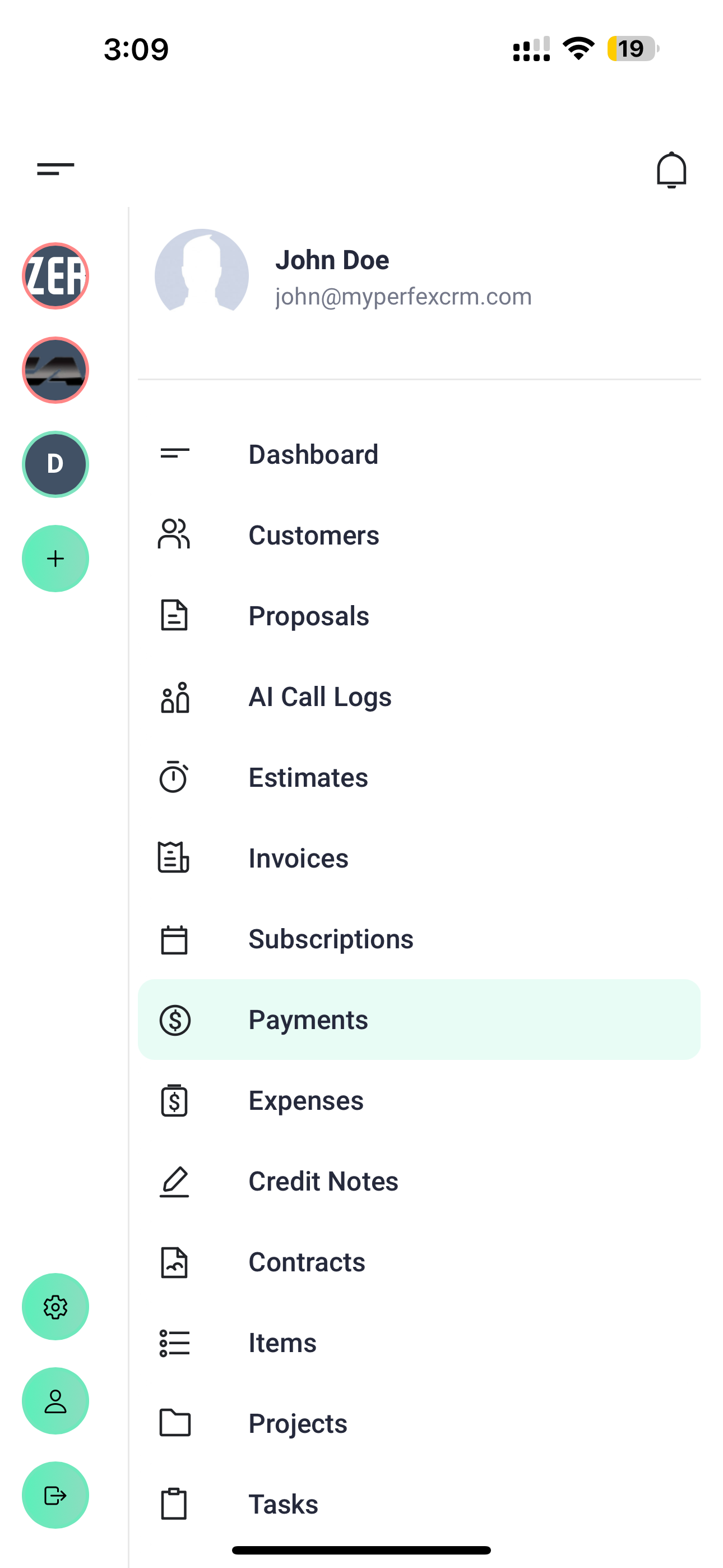Viewport: 723px width, 1568px height.
Task: Tap the notification bell icon
Action: (671, 170)
